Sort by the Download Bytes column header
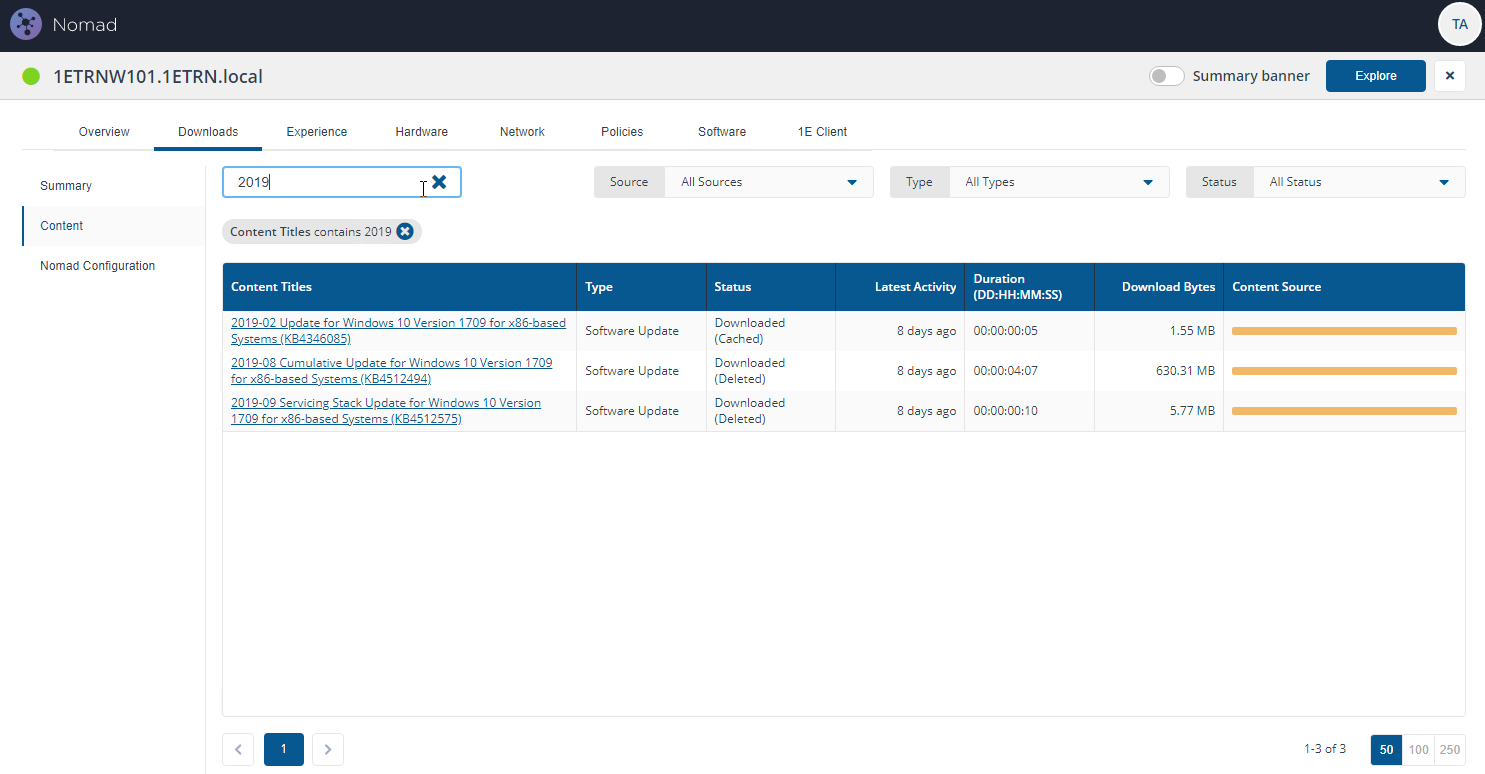 1159,287
